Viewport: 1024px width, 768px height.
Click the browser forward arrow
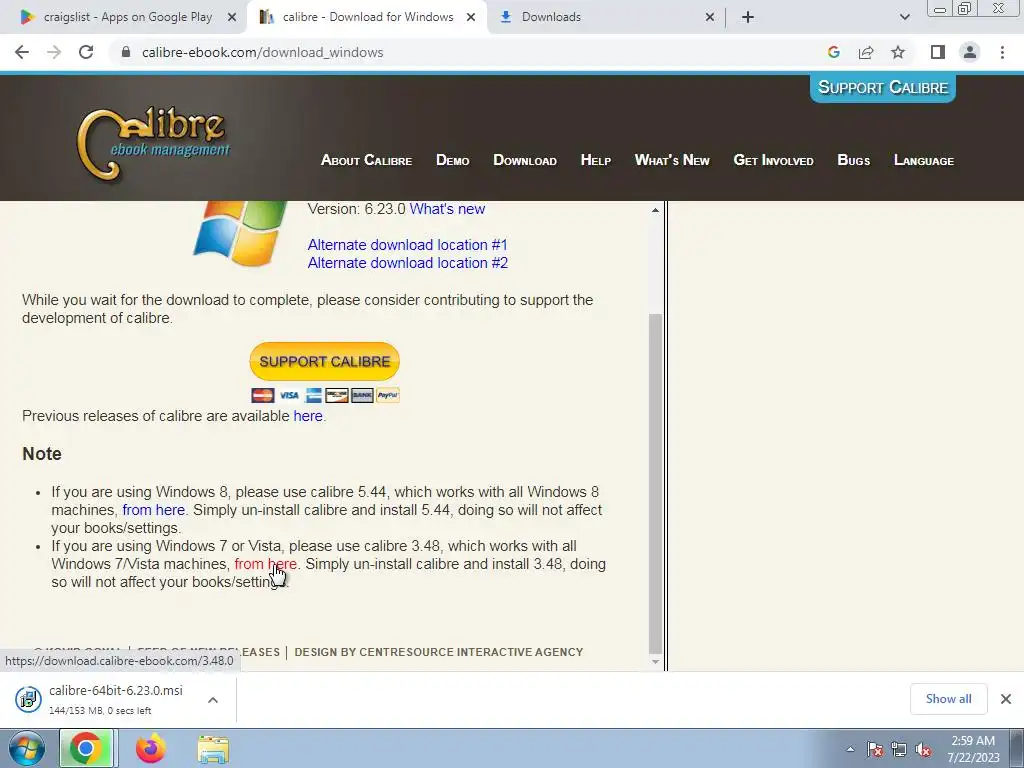[x=54, y=52]
